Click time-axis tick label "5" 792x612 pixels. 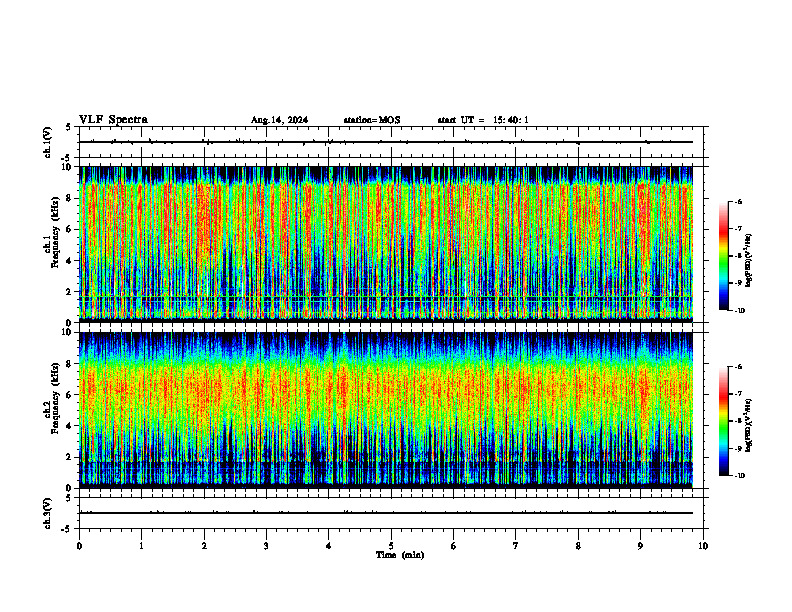tap(391, 546)
